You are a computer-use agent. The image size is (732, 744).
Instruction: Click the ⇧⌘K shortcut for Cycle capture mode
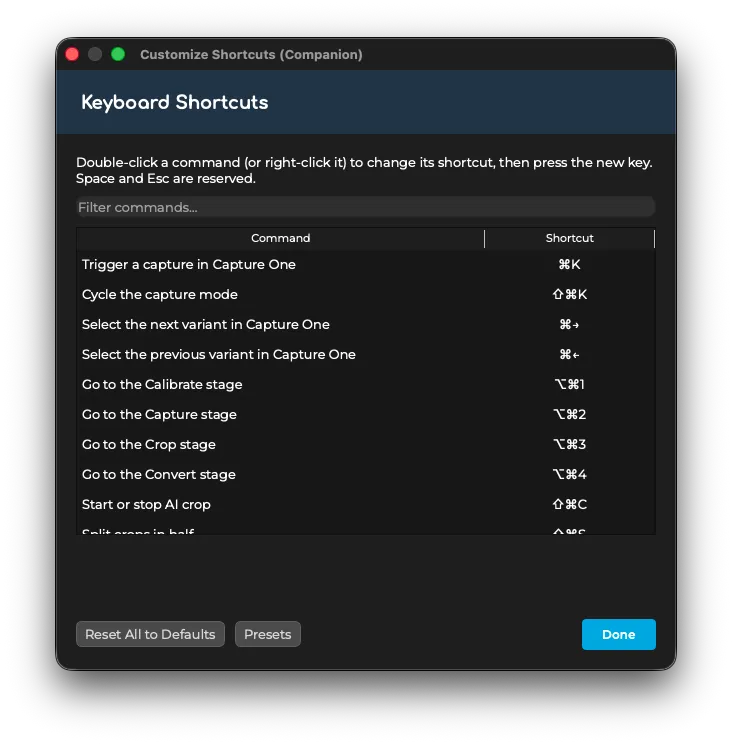(569, 294)
